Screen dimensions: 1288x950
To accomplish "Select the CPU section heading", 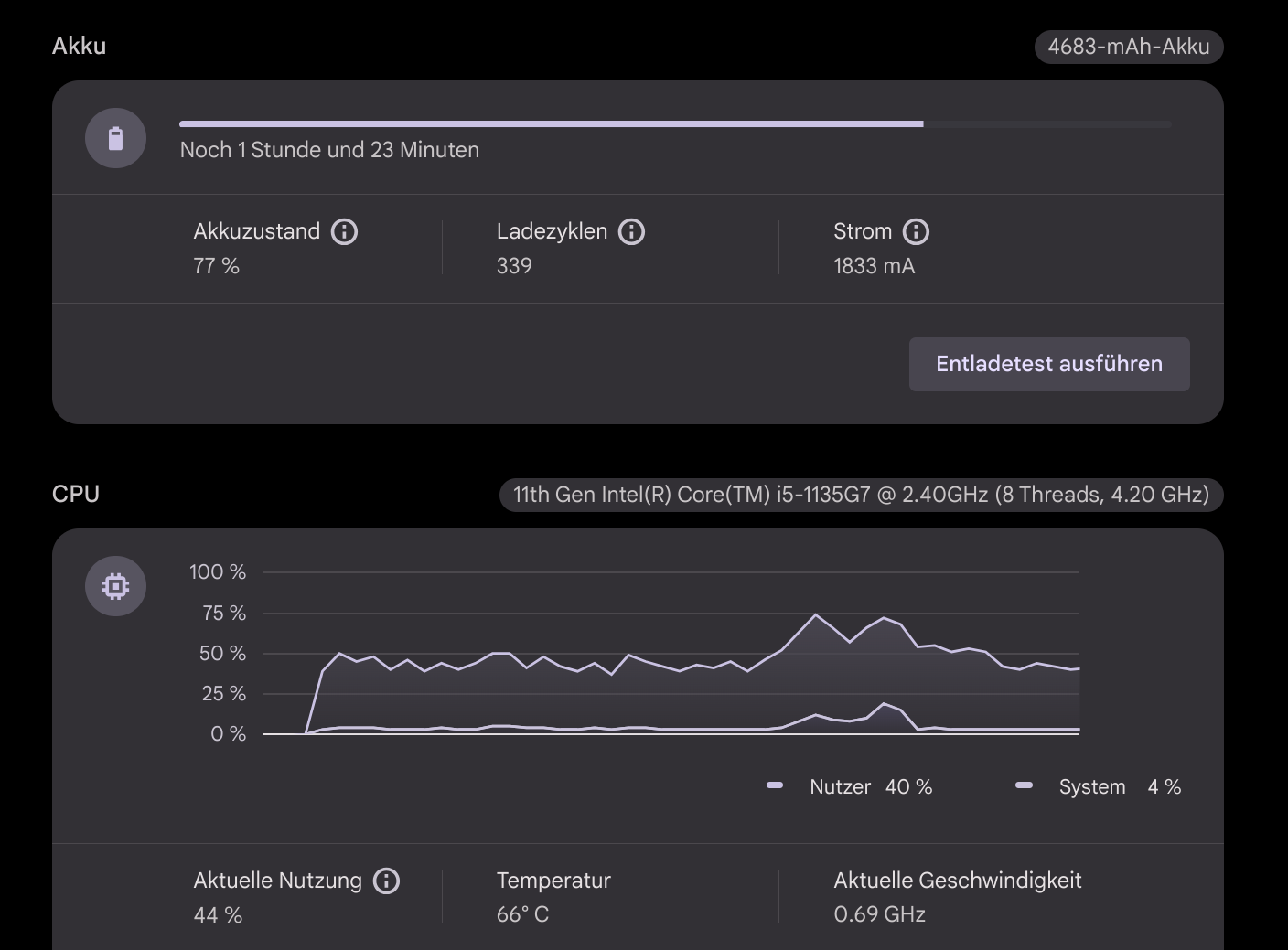I will pos(76,494).
